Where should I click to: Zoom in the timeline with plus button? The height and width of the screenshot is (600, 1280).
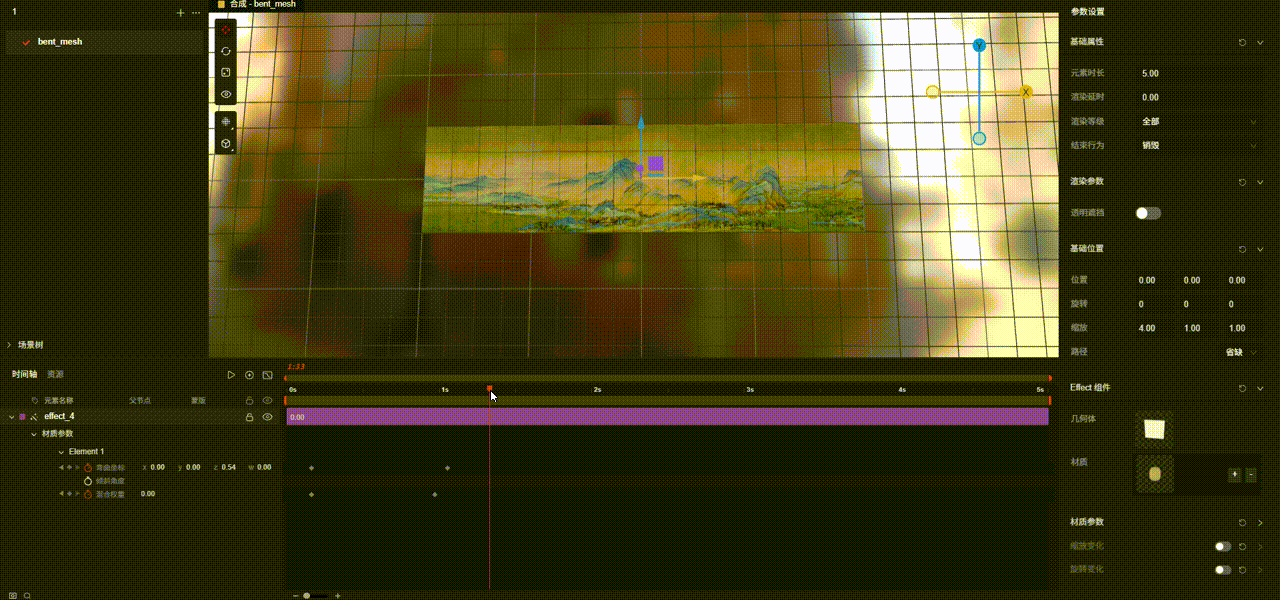(337, 595)
